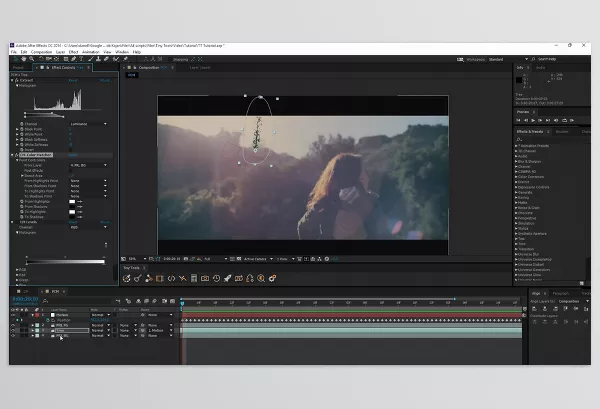Open the Levels Channel RGB dropdown
This screenshot has height=409, width=600.
tap(88, 227)
